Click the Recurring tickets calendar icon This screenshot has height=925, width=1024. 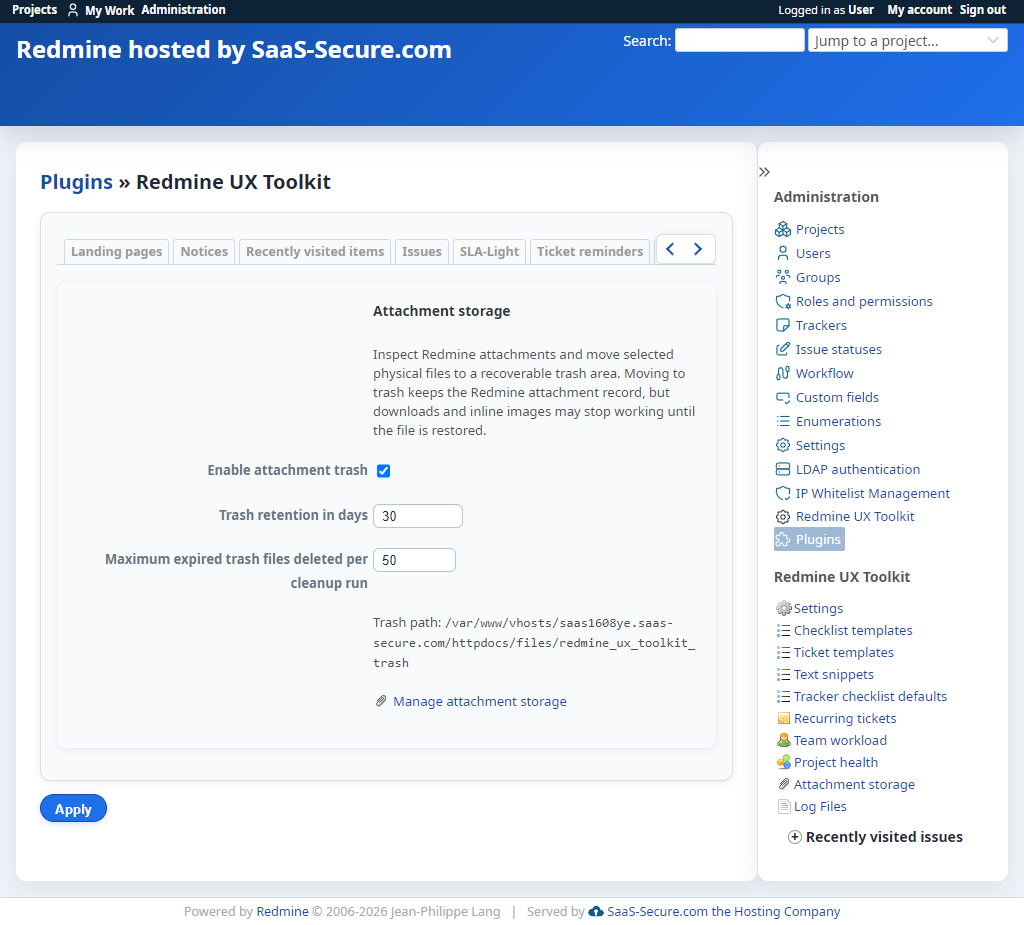pyautogui.click(x=784, y=719)
